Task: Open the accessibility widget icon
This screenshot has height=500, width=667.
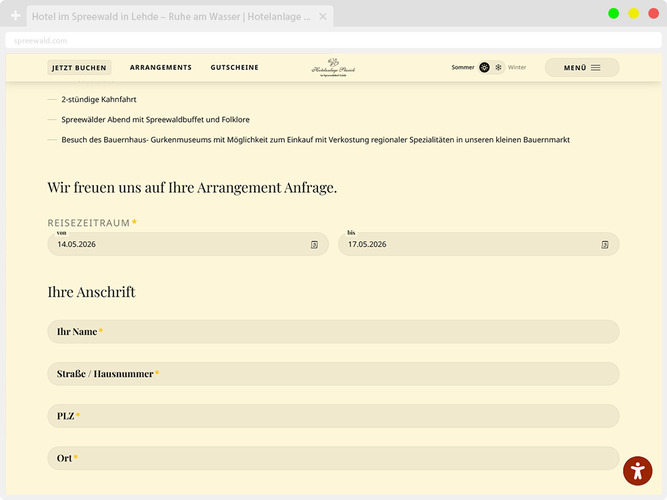Action: coord(637,471)
